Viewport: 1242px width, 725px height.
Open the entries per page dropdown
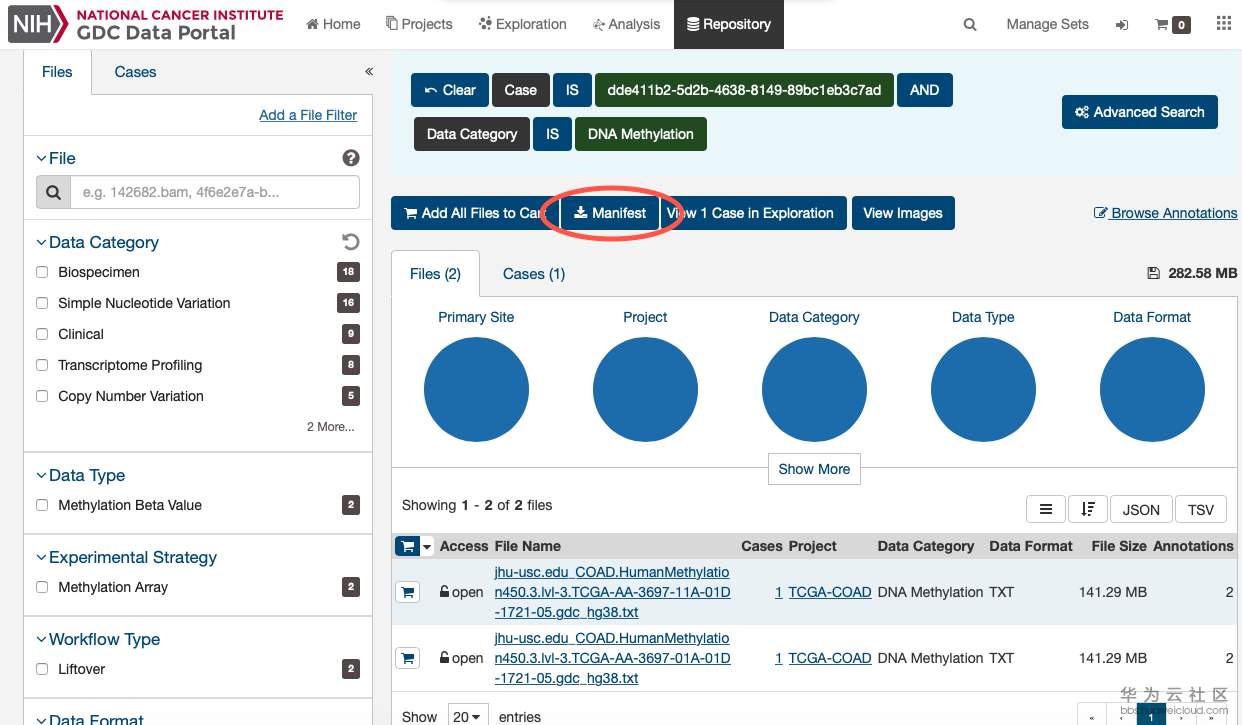point(468,717)
